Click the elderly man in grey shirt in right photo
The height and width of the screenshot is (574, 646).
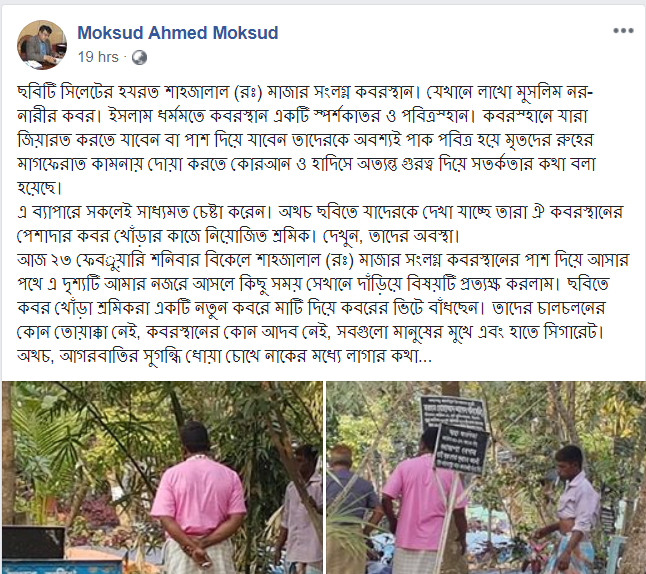click(349, 507)
